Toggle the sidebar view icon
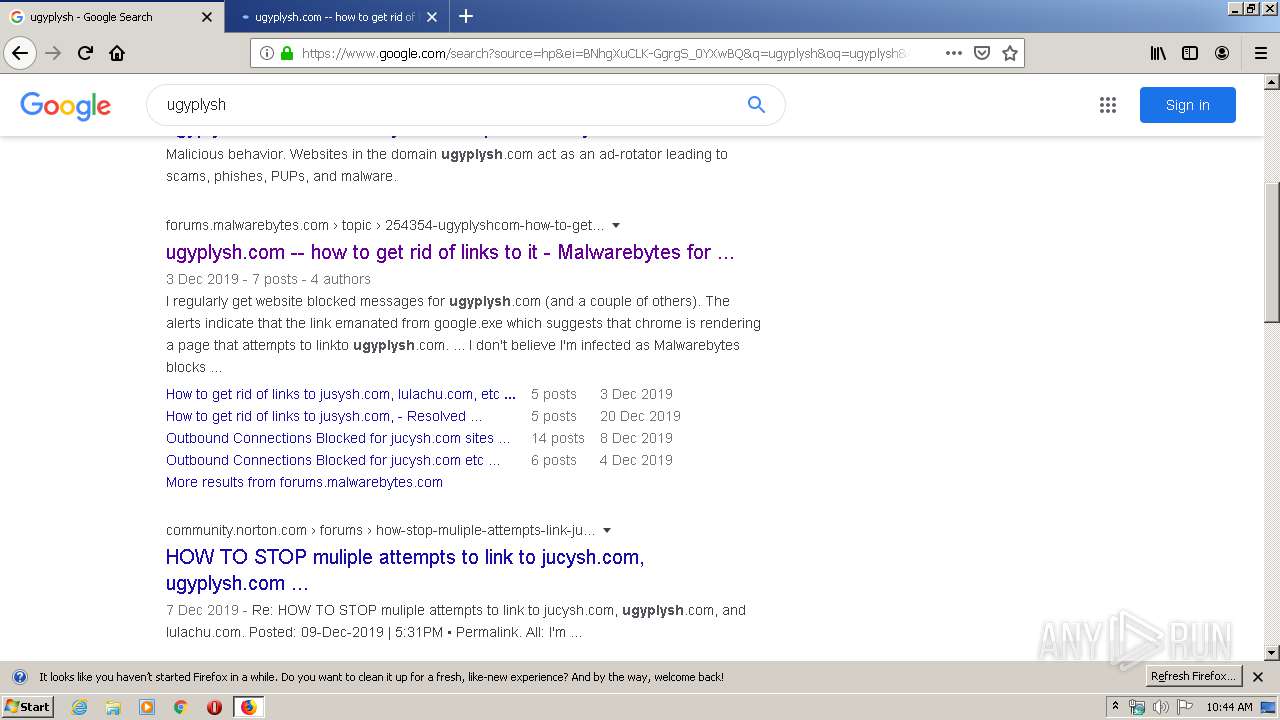The height and width of the screenshot is (720, 1280). click(x=1190, y=53)
